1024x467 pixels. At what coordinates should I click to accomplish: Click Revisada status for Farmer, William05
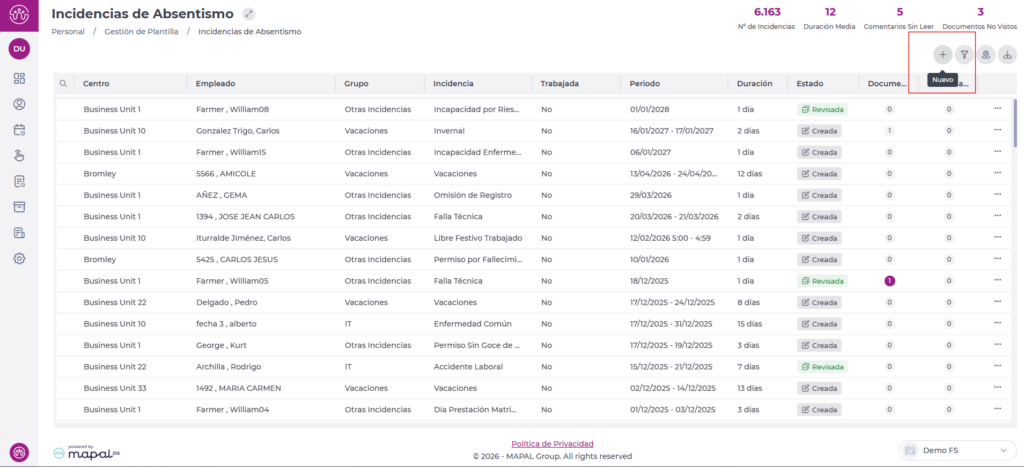pos(822,281)
